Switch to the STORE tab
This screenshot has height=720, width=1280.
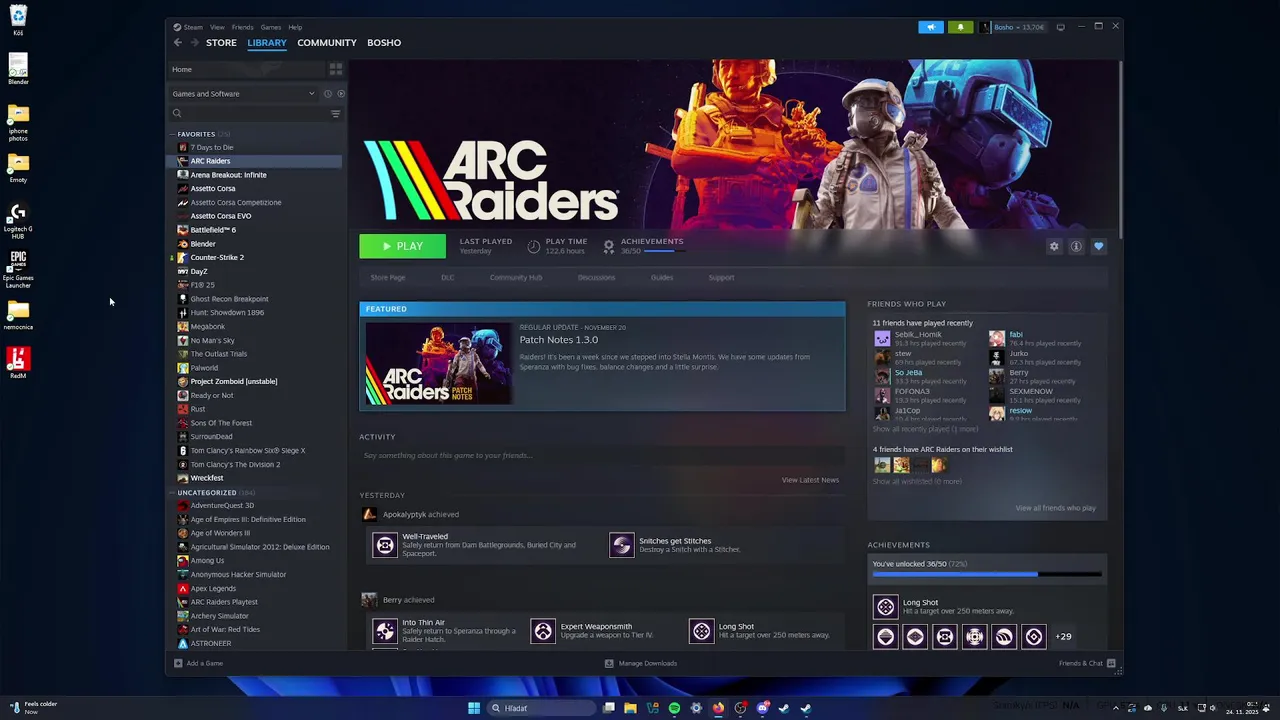[x=221, y=43]
